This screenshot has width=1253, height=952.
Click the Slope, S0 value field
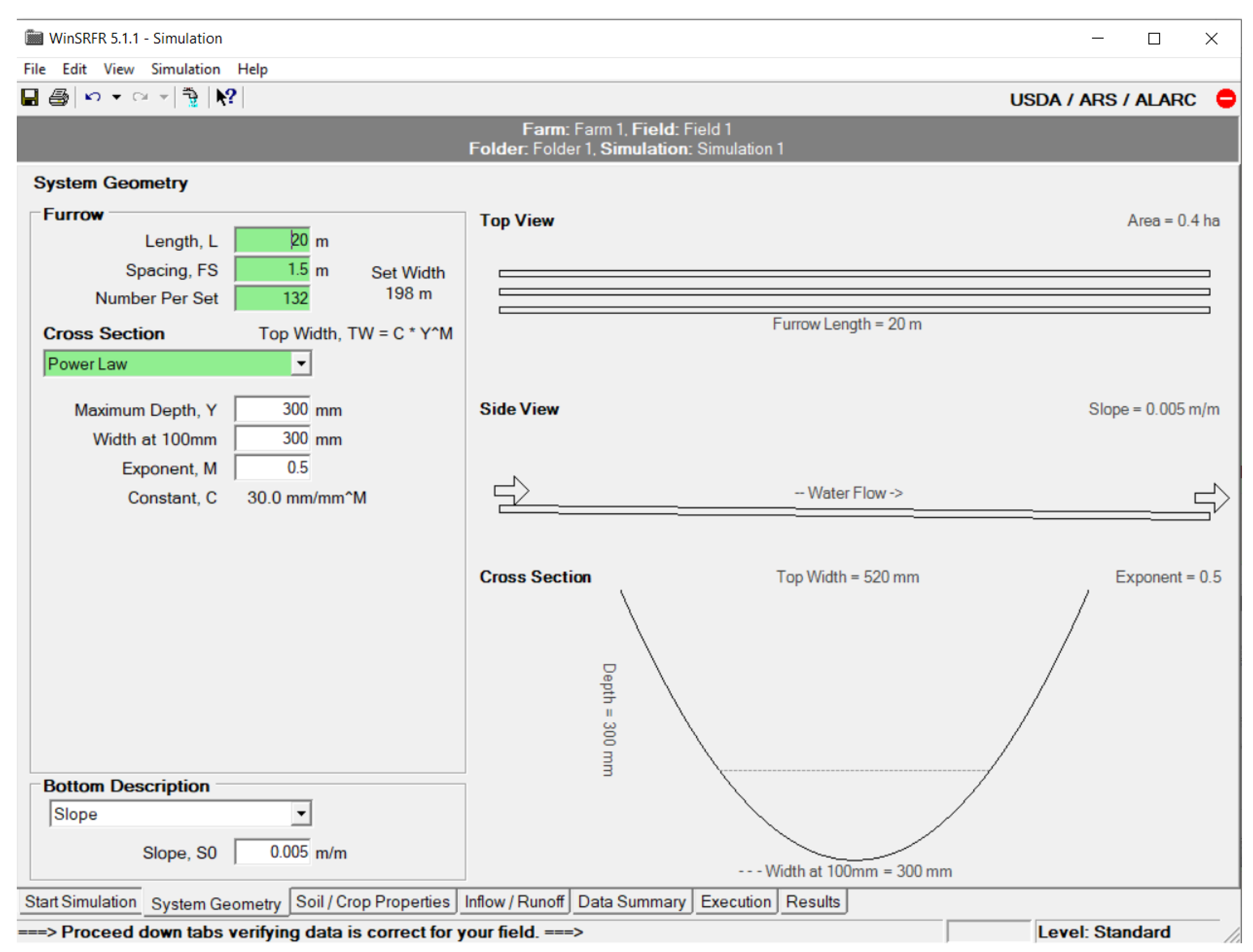pos(273,852)
